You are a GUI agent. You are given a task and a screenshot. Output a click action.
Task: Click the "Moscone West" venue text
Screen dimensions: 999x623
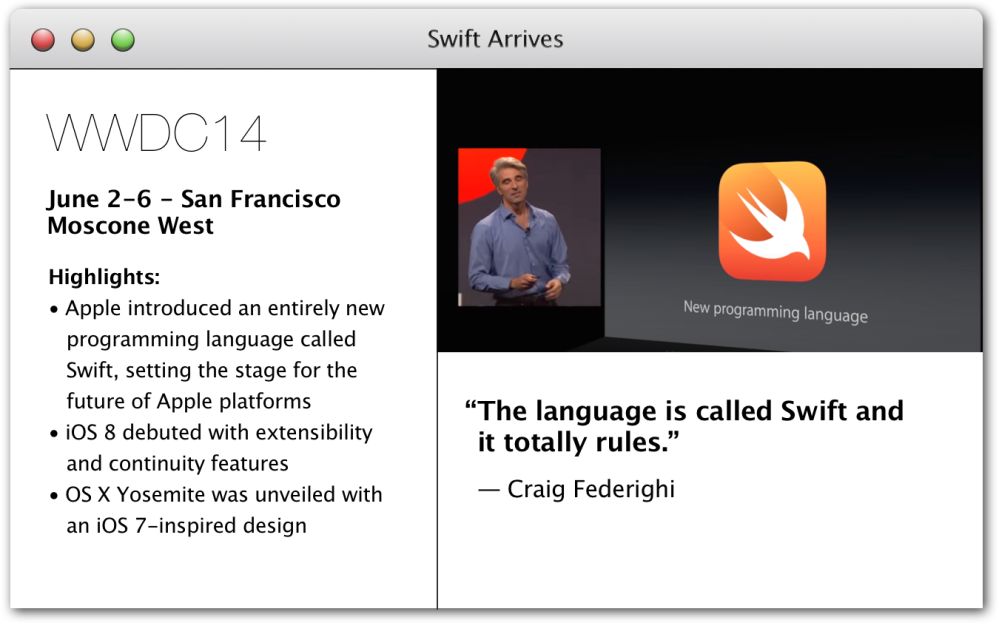[130, 226]
